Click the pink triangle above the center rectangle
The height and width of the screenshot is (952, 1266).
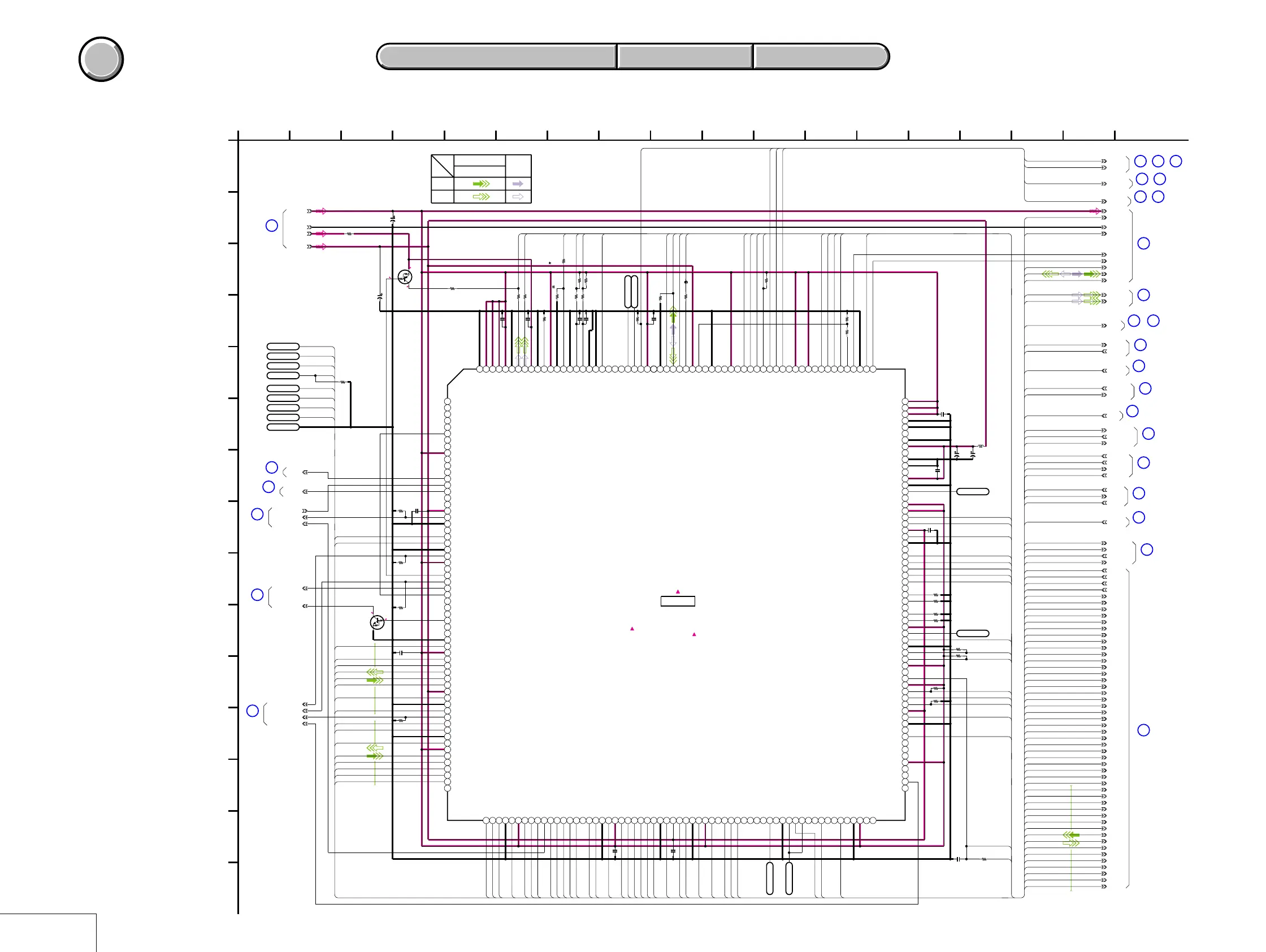click(x=678, y=591)
